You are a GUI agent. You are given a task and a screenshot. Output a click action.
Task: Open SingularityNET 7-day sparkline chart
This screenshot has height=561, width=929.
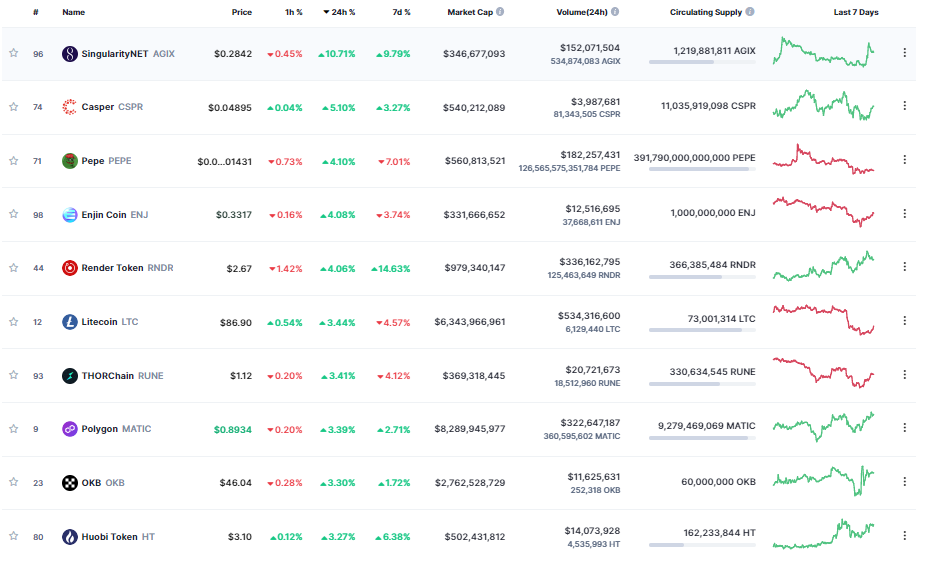824,52
